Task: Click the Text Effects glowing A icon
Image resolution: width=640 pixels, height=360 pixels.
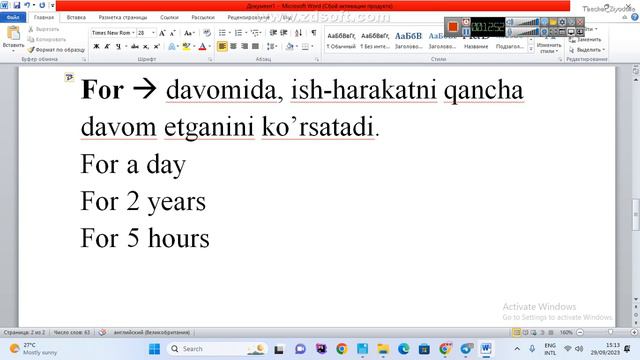Action: coord(172,47)
